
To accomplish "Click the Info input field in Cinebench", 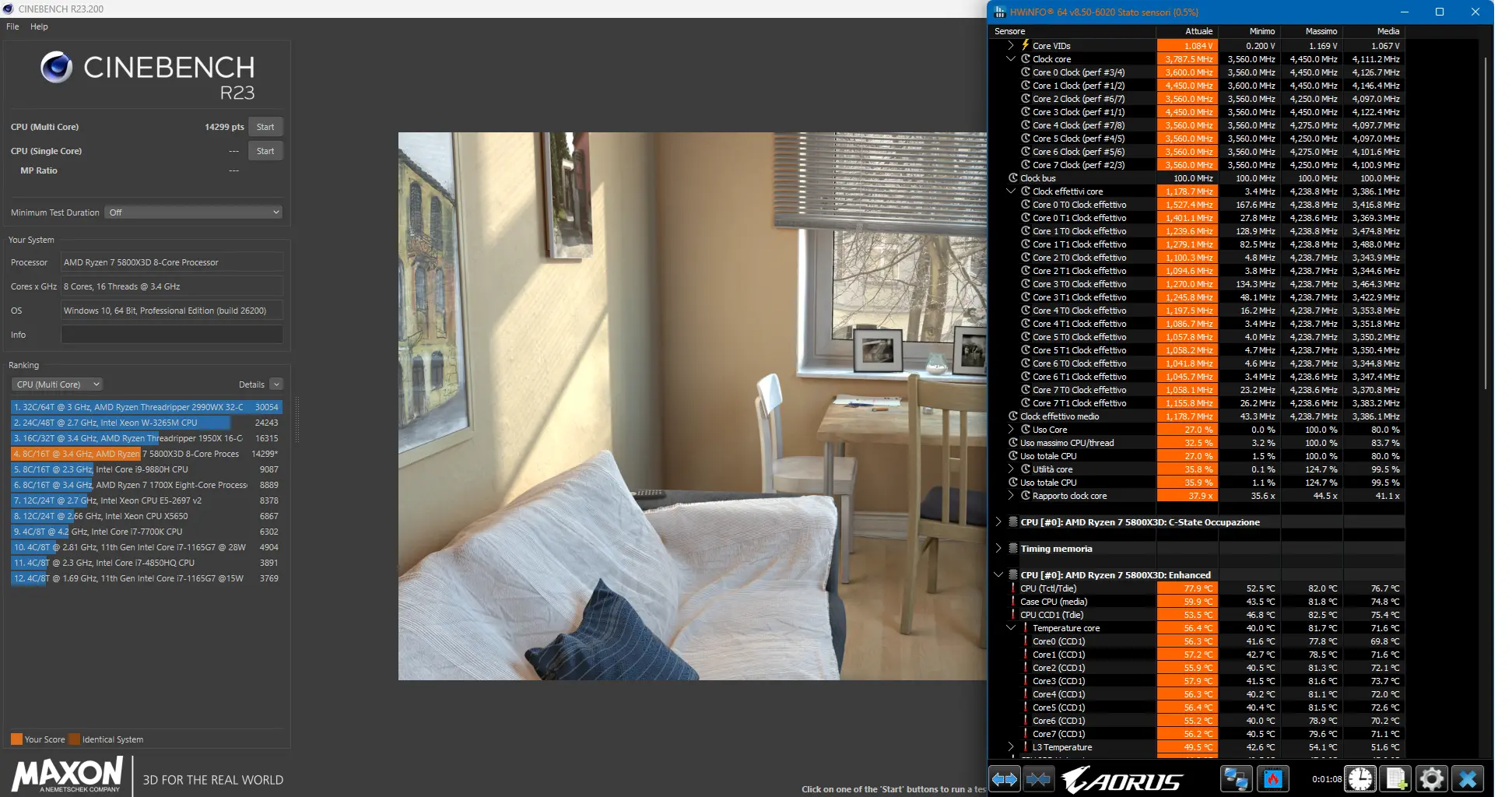I will click(x=172, y=335).
